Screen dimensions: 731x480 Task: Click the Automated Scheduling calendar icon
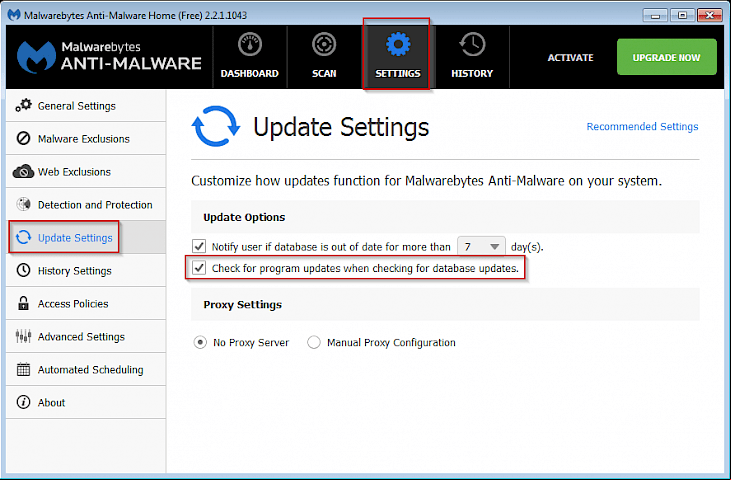(x=23, y=369)
